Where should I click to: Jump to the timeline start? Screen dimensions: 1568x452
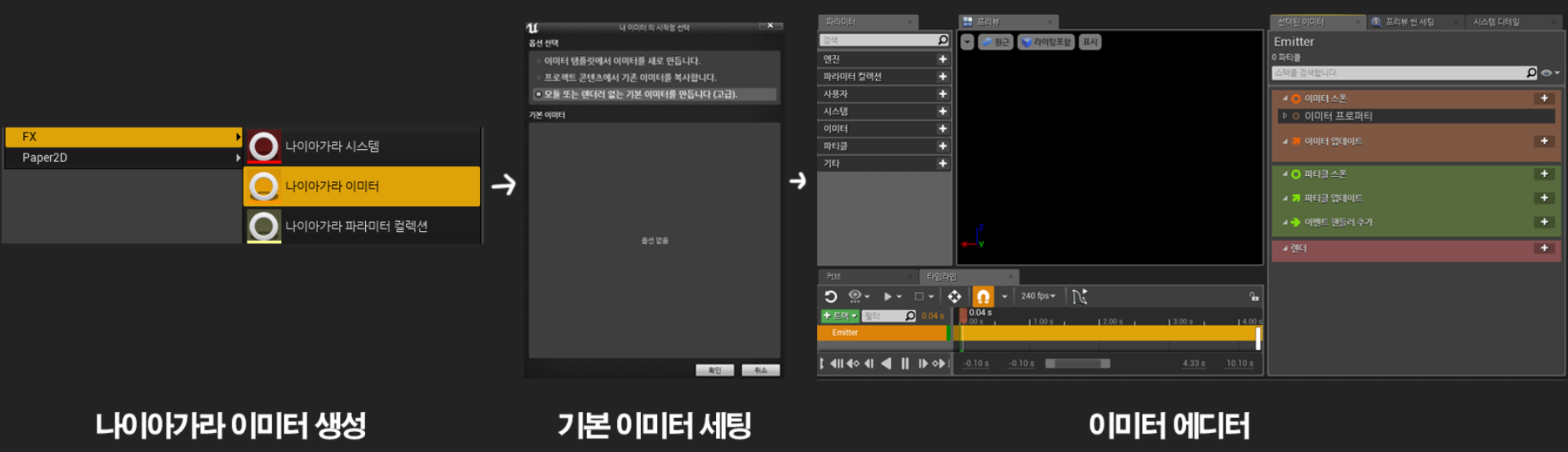836,363
